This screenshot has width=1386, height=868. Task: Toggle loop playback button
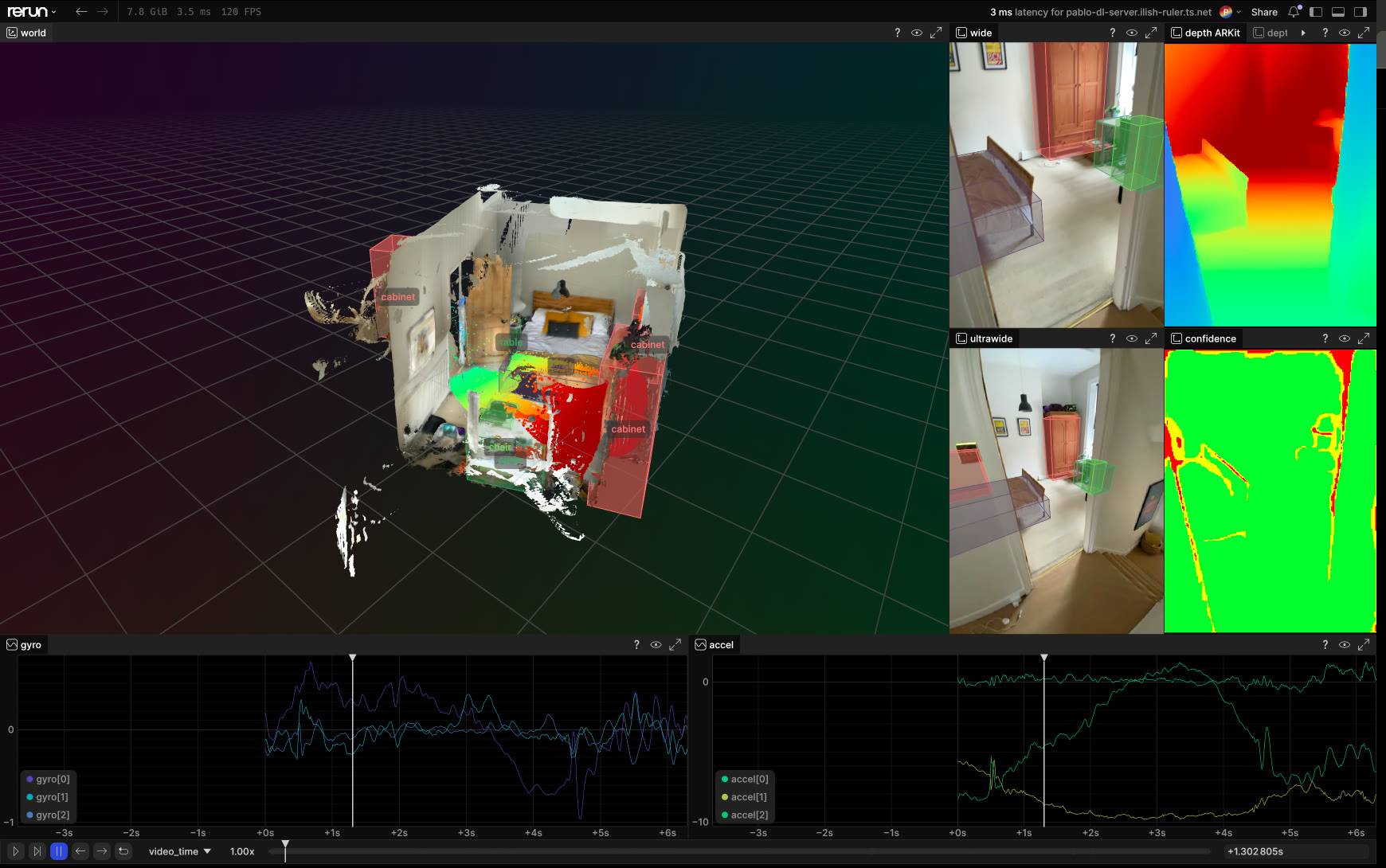point(123,851)
